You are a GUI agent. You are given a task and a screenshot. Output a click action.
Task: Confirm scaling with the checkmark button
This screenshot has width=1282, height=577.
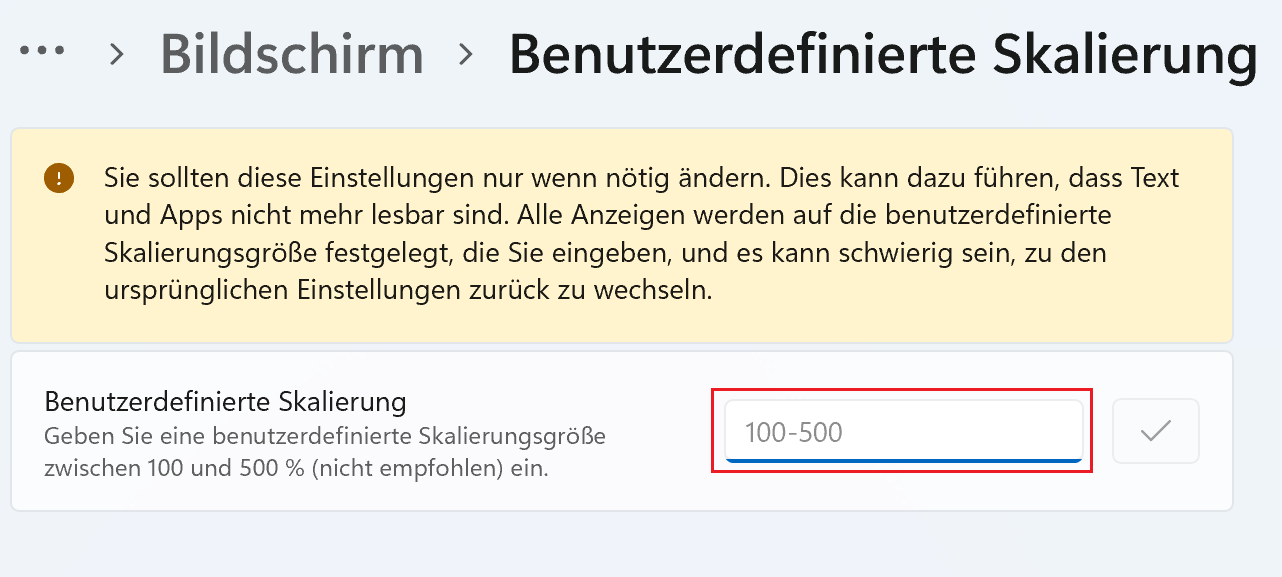click(x=1155, y=431)
